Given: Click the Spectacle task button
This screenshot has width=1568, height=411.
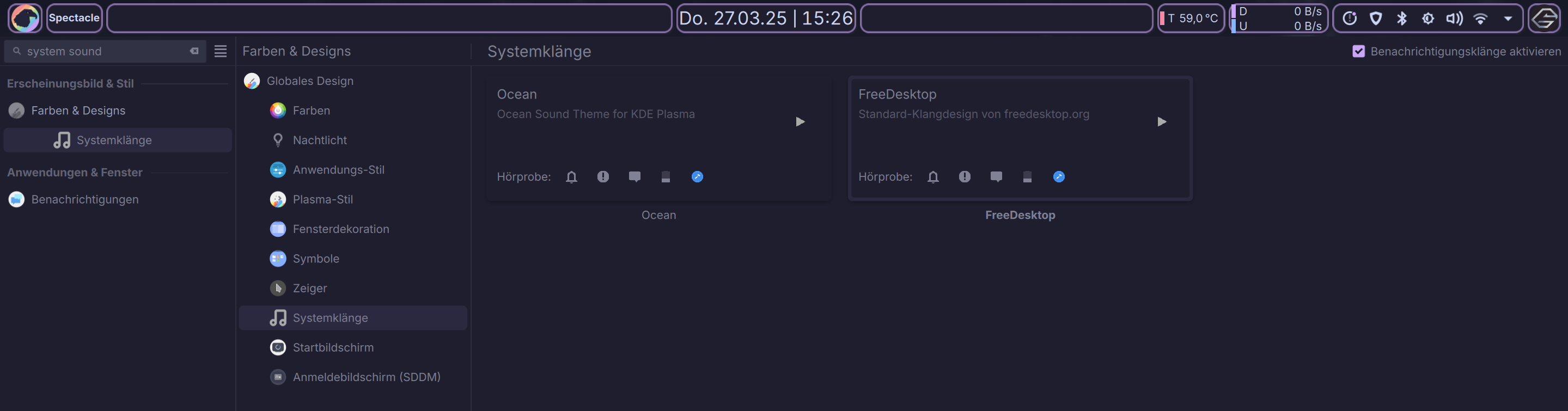Looking at the screenshot, I should coord(74,19).
